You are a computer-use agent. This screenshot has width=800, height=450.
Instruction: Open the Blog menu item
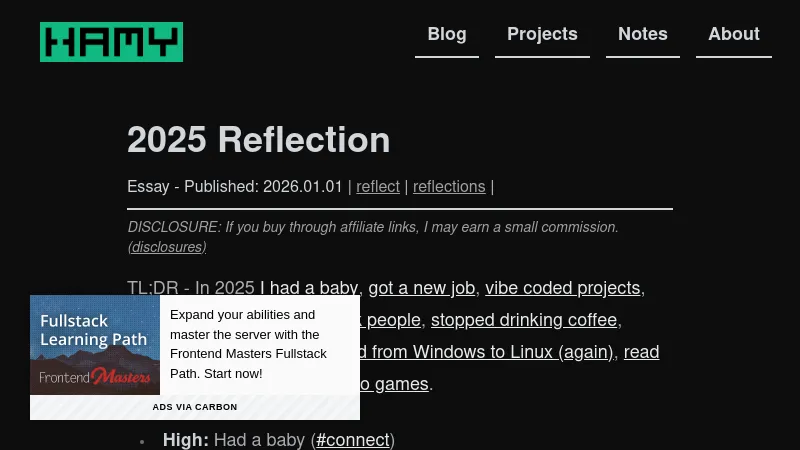point(447,35)
